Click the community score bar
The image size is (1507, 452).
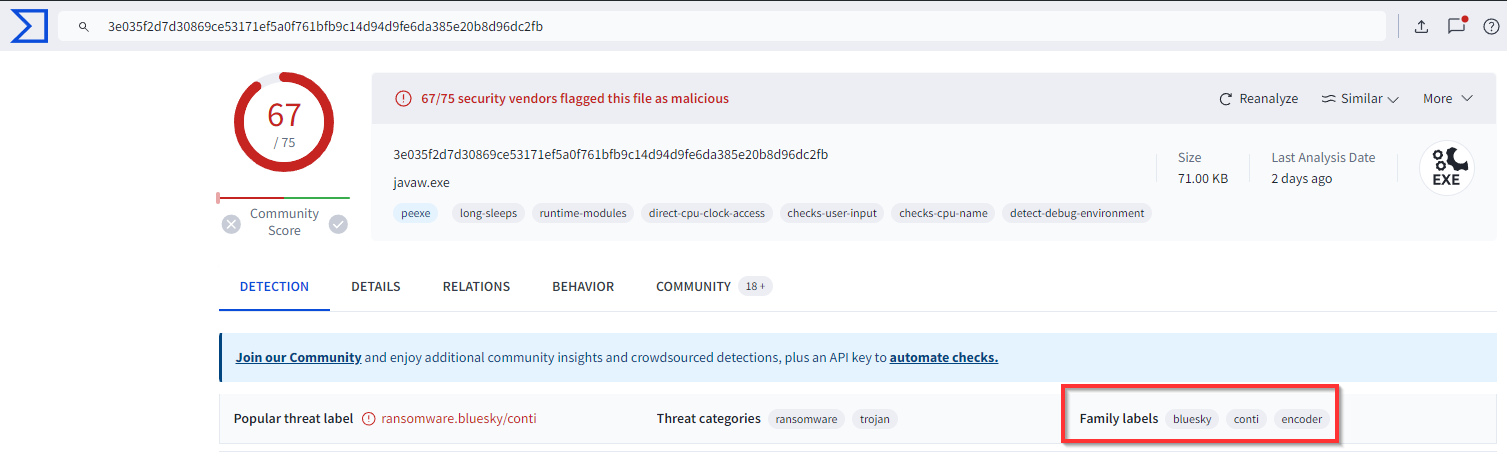tap(284, 198)
